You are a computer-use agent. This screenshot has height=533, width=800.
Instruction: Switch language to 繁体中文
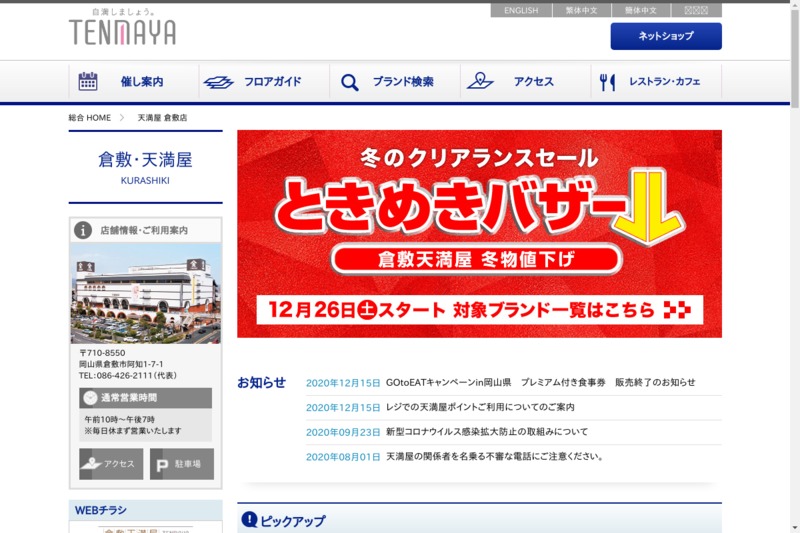coord(581,11)
